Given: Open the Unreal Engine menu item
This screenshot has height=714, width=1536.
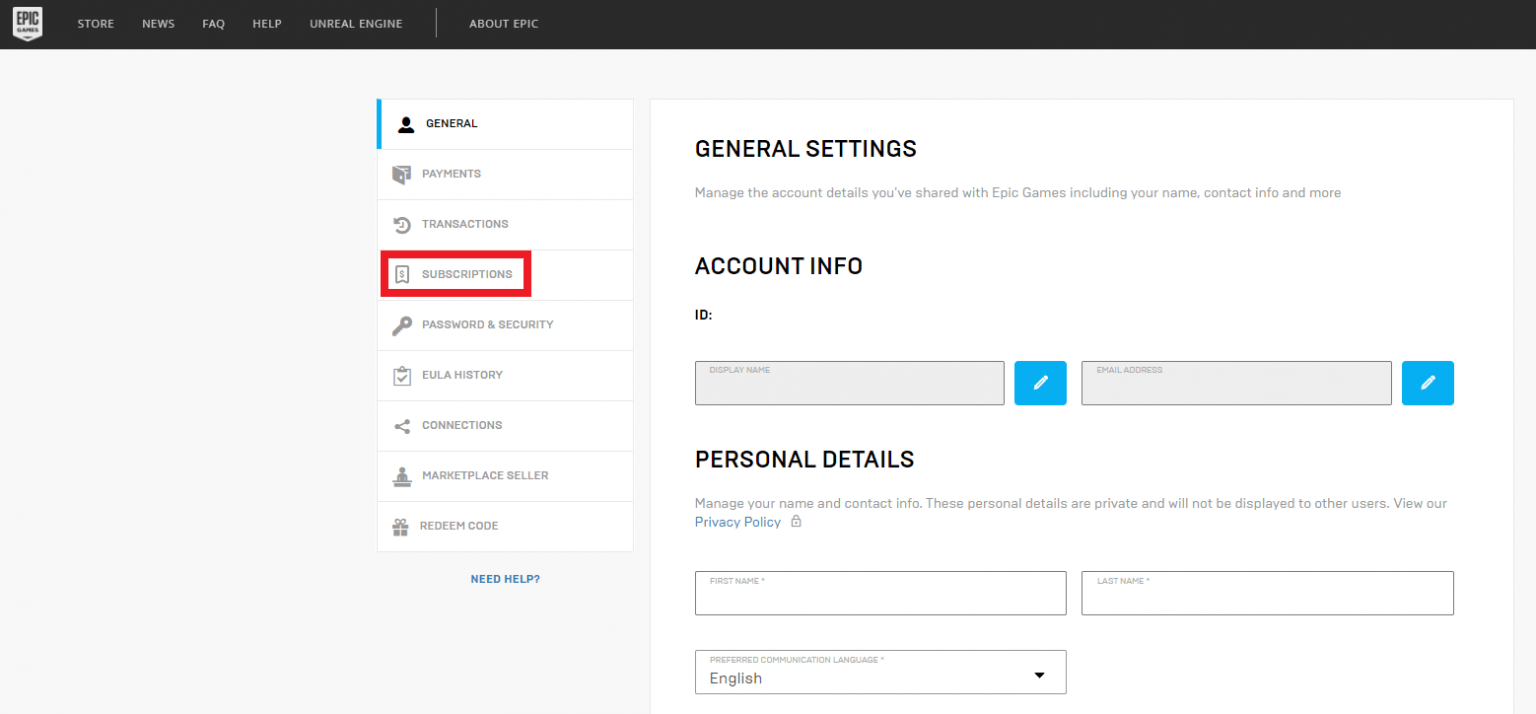Looking at the screenshot, I should pyautogui.click(x=356, y=23).
